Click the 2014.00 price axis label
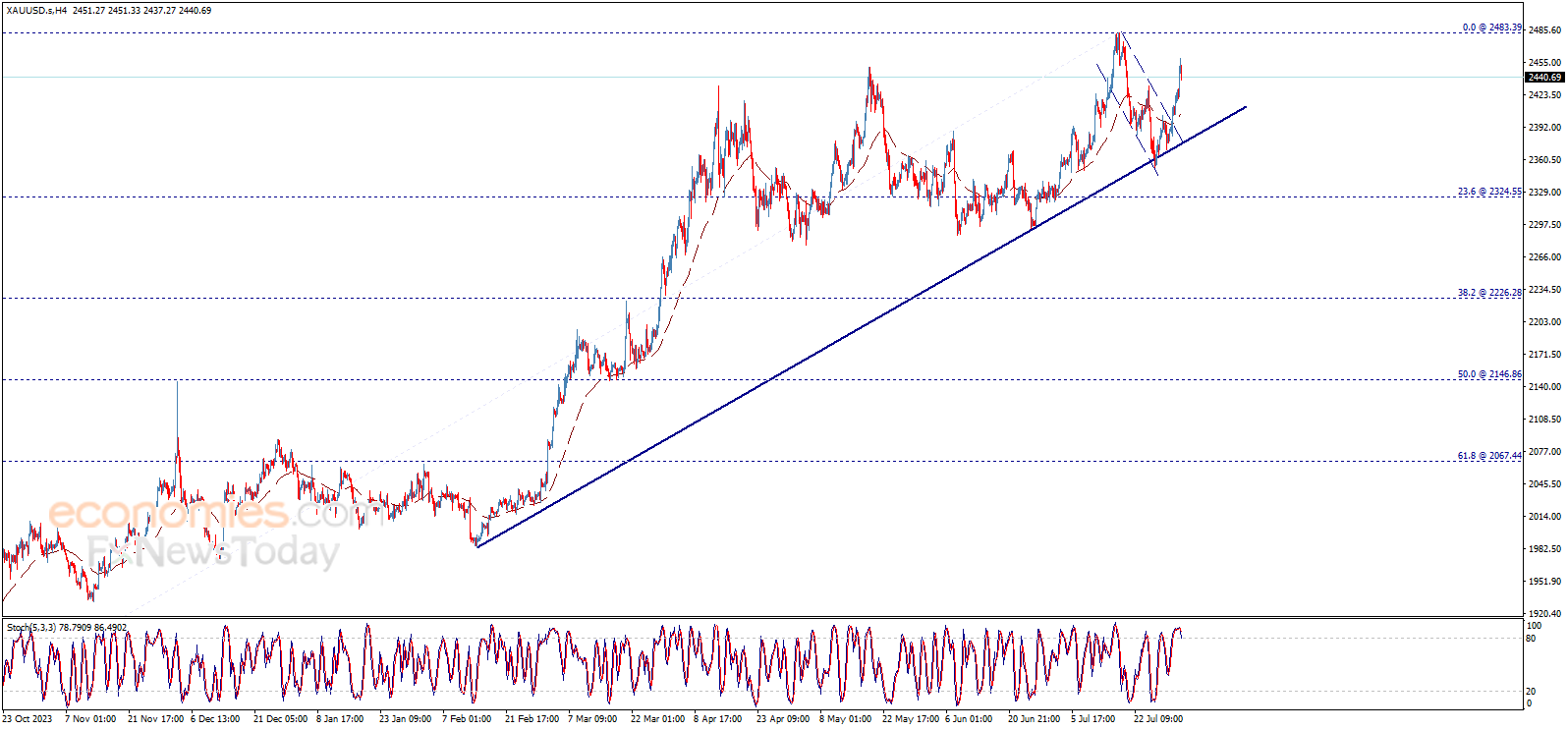 [1544, 517]
